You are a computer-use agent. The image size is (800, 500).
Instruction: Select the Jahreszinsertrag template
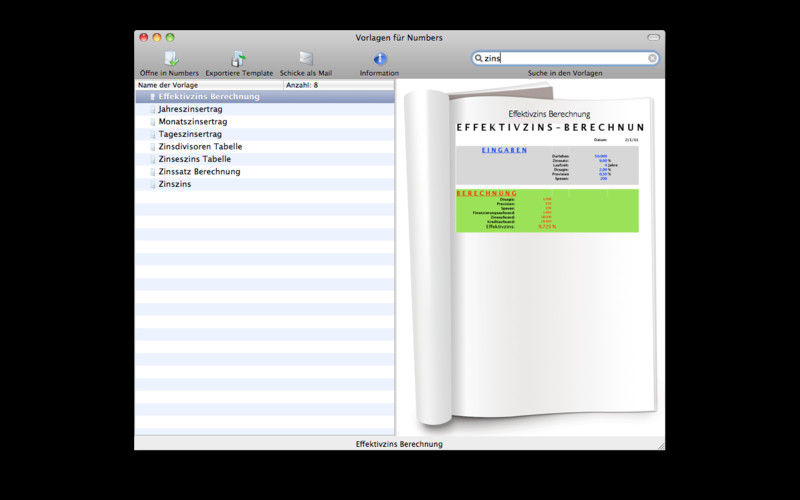coord(265,109)
